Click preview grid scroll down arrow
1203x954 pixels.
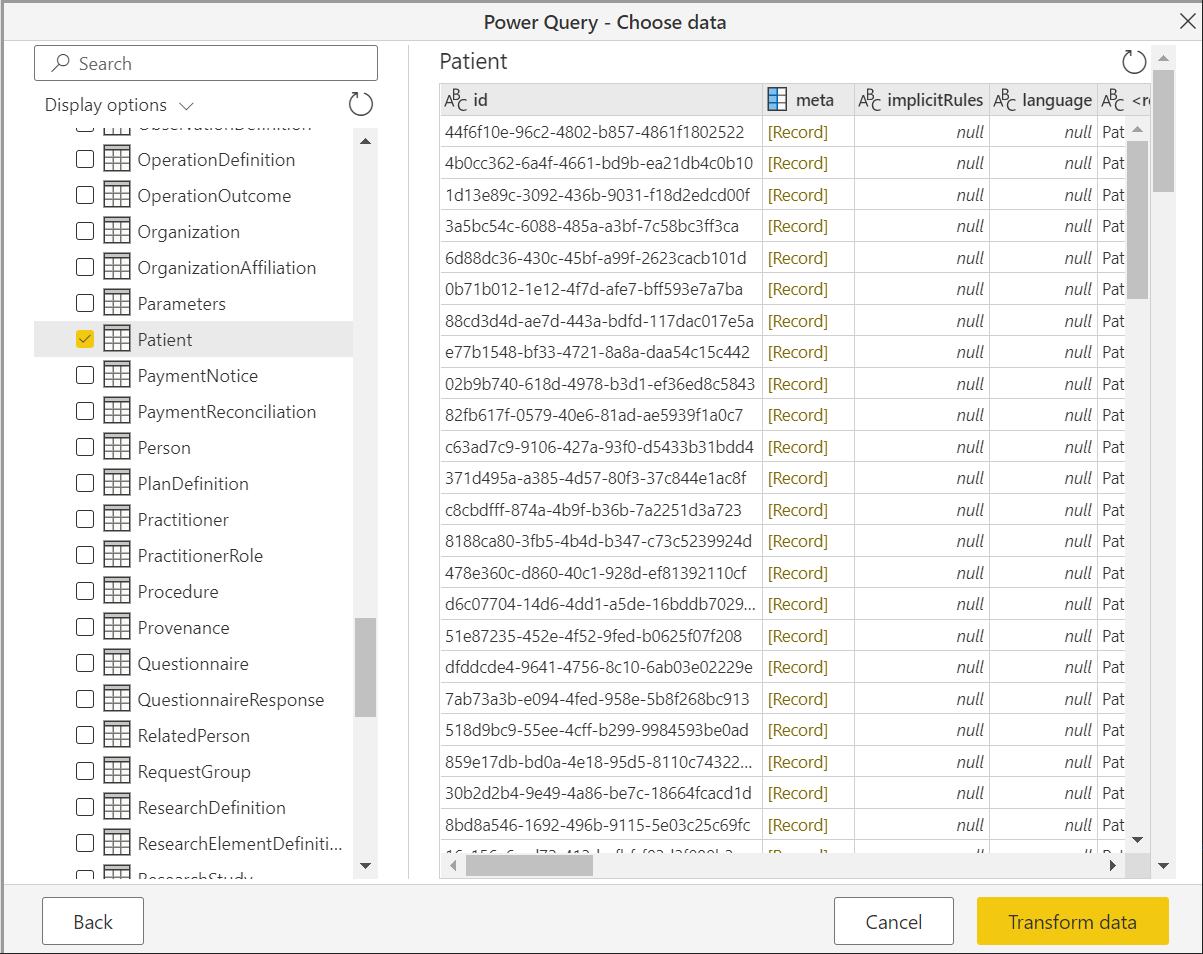(1137, 839)
